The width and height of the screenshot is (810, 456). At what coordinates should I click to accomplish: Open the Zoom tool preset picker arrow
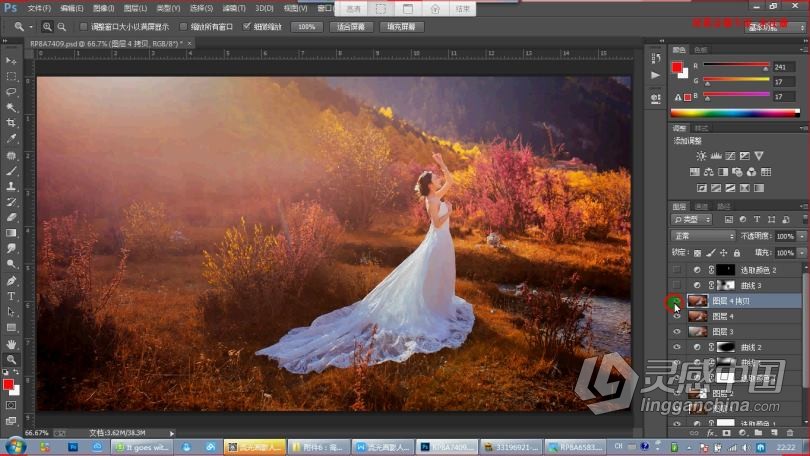30,26
